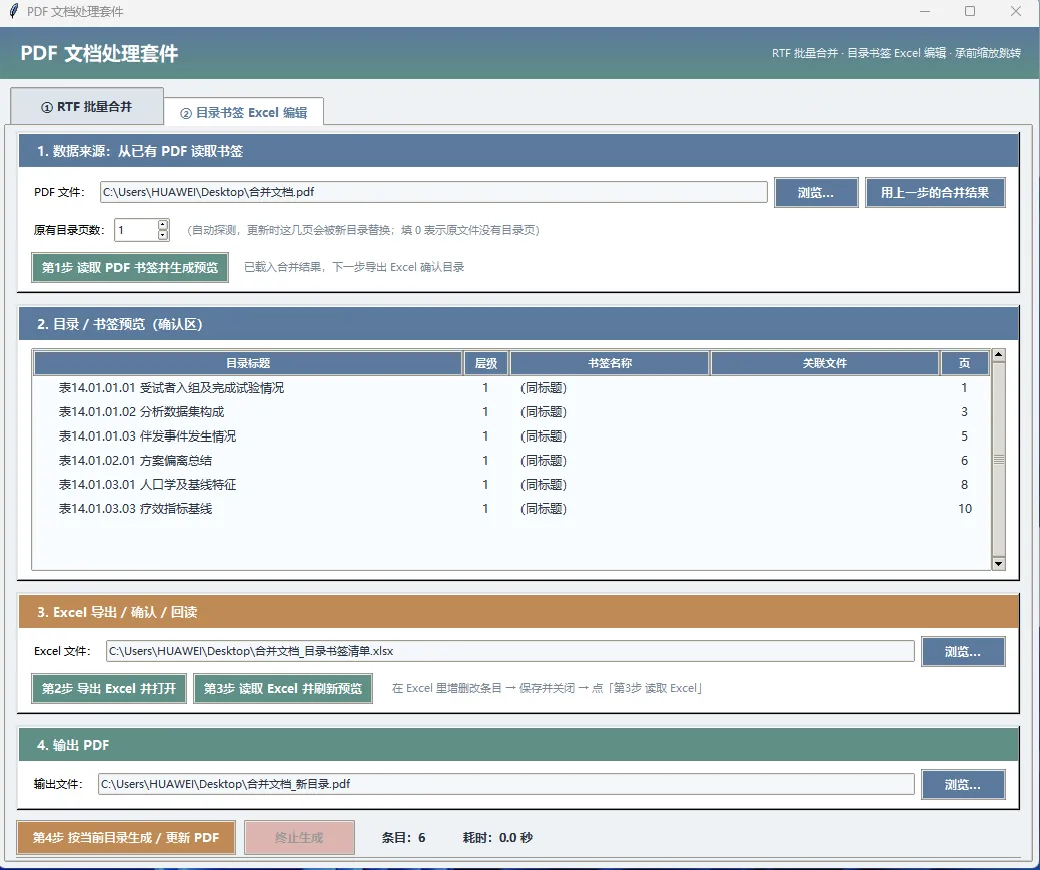Screen dimensions: 1040x870
Task: Maximize the PDF 文档处理套件 window
Action: click(x=970, y=11)
